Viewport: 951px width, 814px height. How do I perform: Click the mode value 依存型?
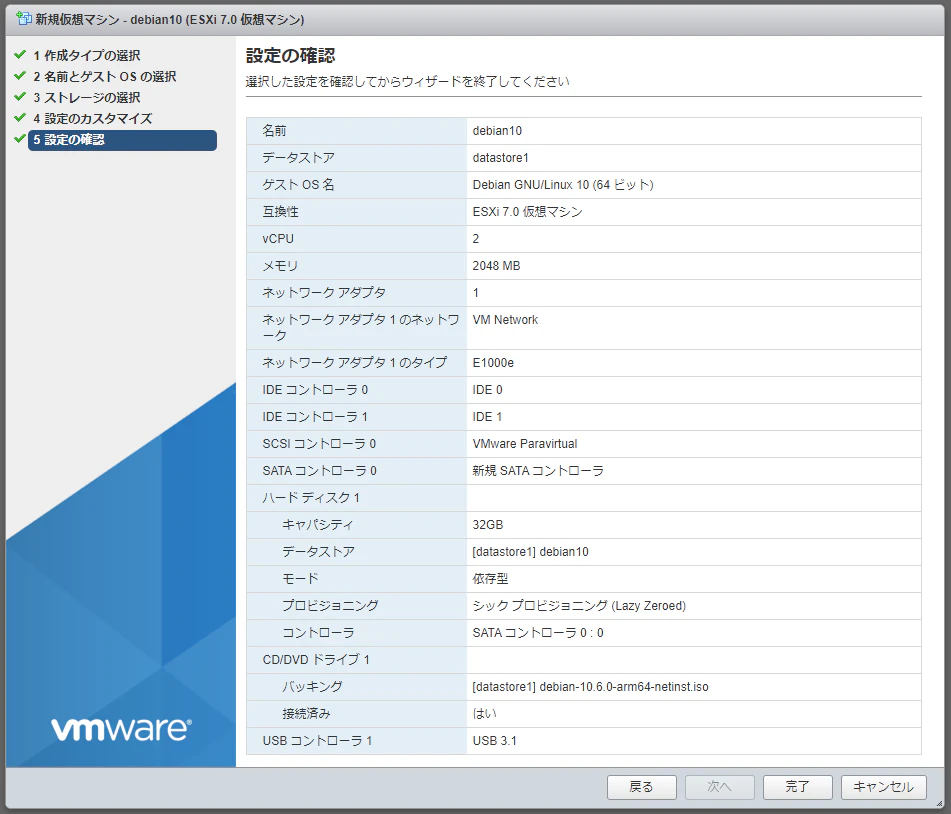click(x=490, y=579)
